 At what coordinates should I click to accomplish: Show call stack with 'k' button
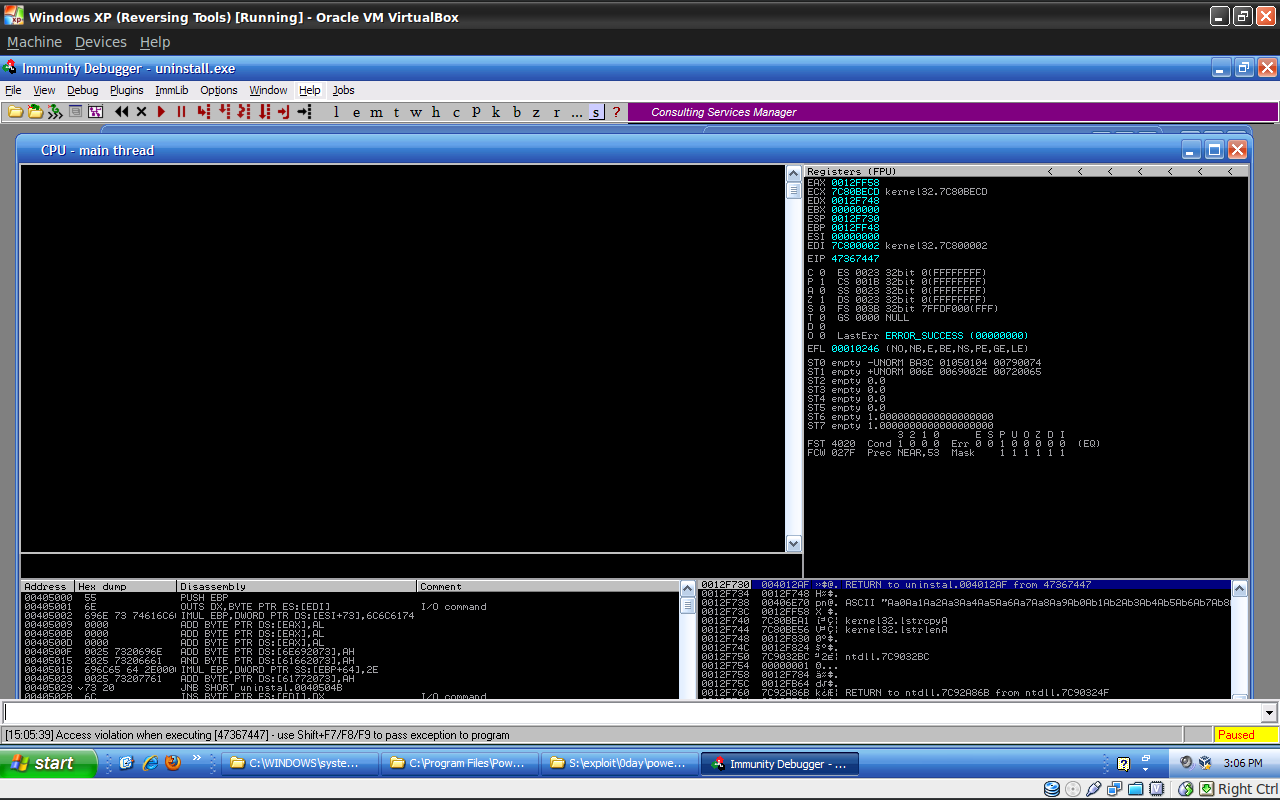(496, 112)
